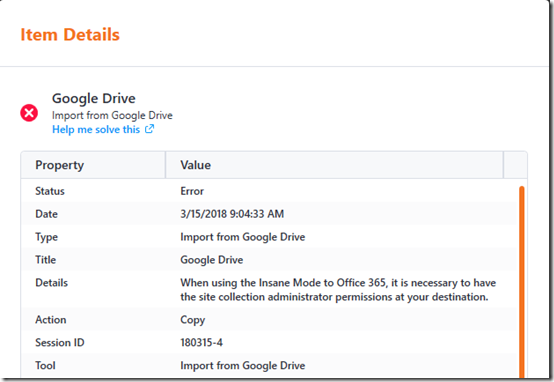
Task: Click the orange vertical scrollbar
Action: pos(521,281)
